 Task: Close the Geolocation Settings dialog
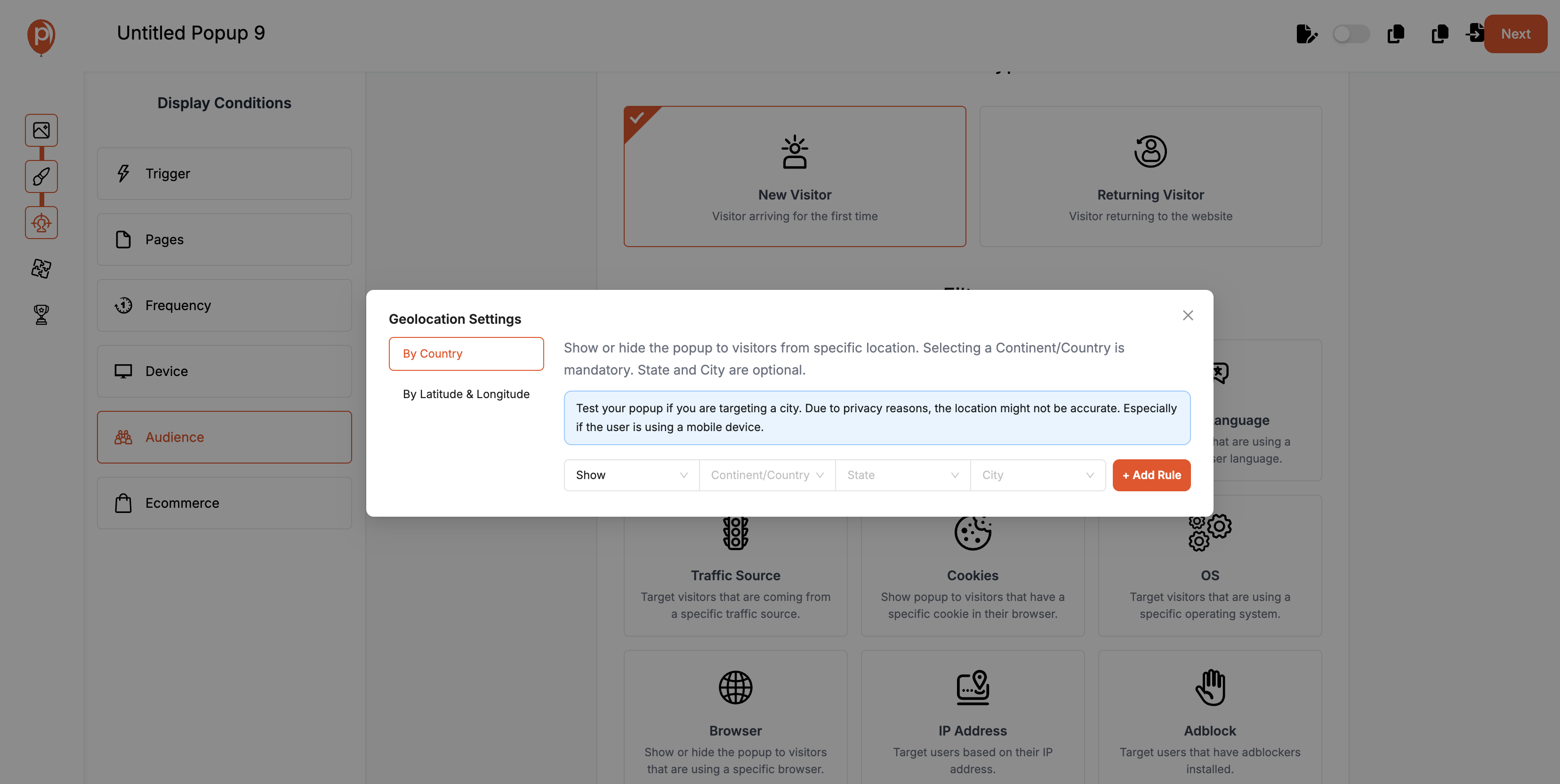coord(1188,315)
